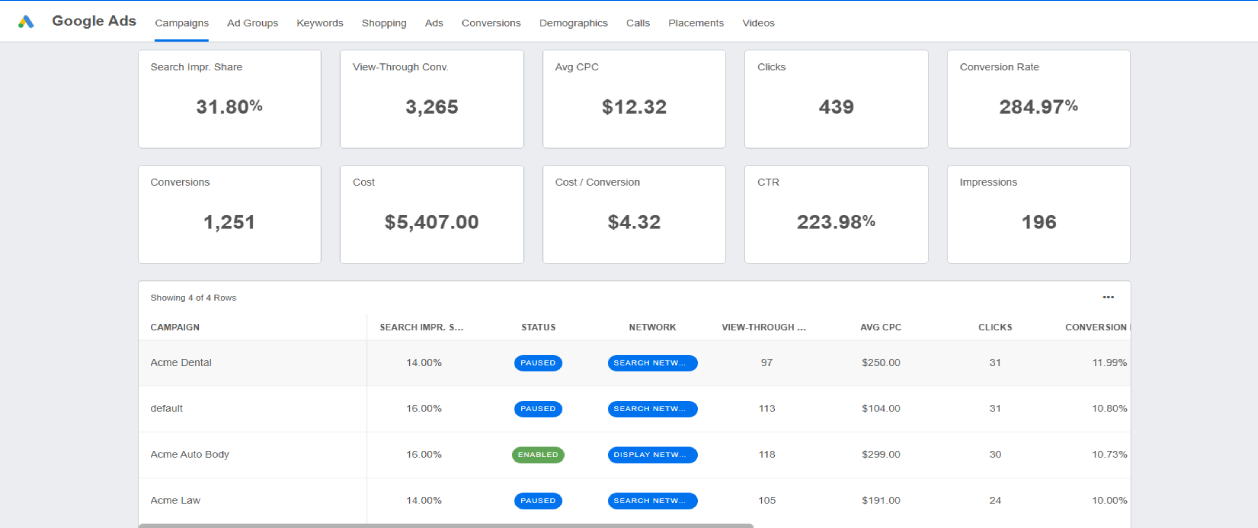Viewport: 1258px width, 528px height.
Task: Click the Search Network badge for Acme Law
Action: [652, 501]
